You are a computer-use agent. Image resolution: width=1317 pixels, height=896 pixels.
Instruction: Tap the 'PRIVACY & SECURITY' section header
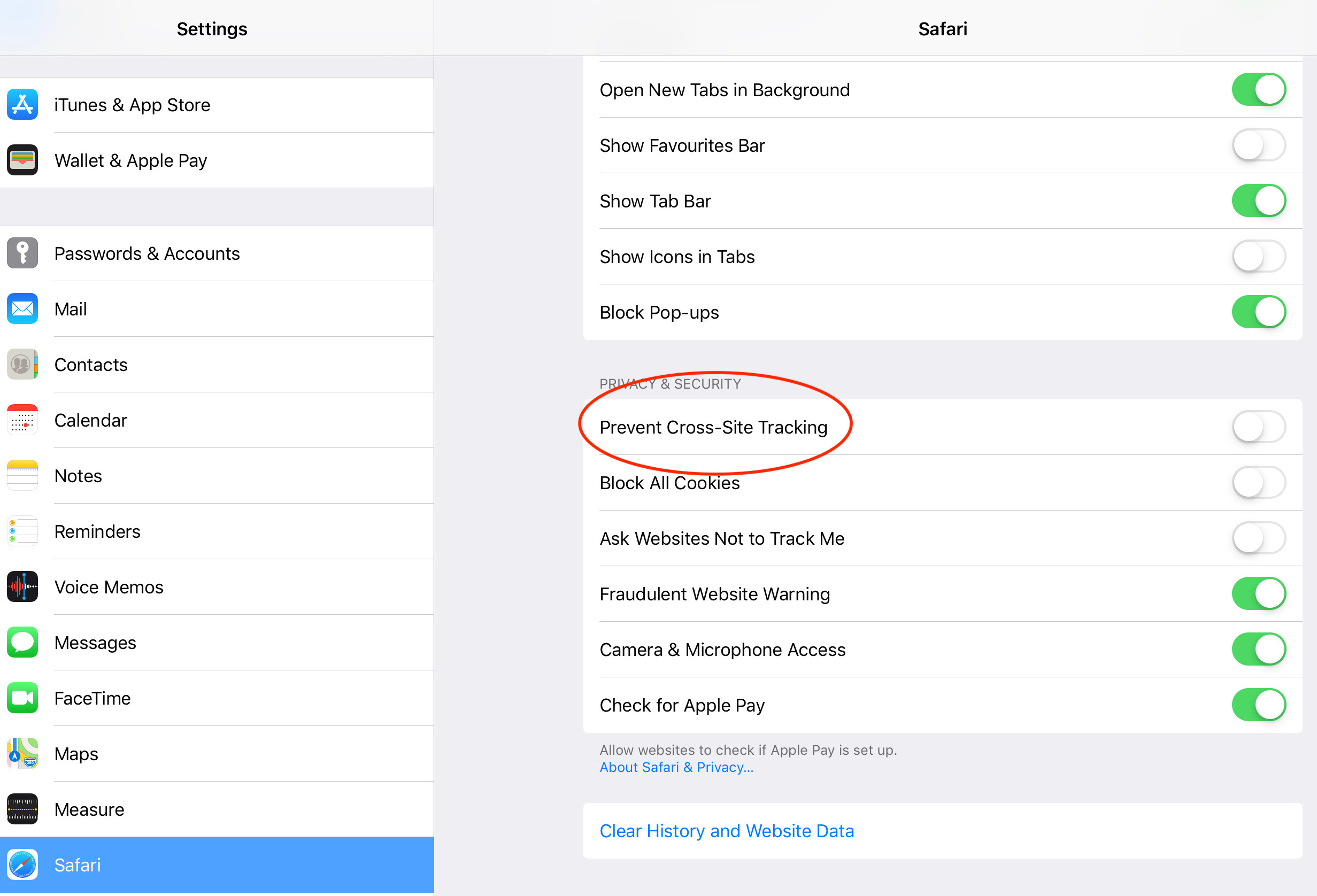coord(671,384)
